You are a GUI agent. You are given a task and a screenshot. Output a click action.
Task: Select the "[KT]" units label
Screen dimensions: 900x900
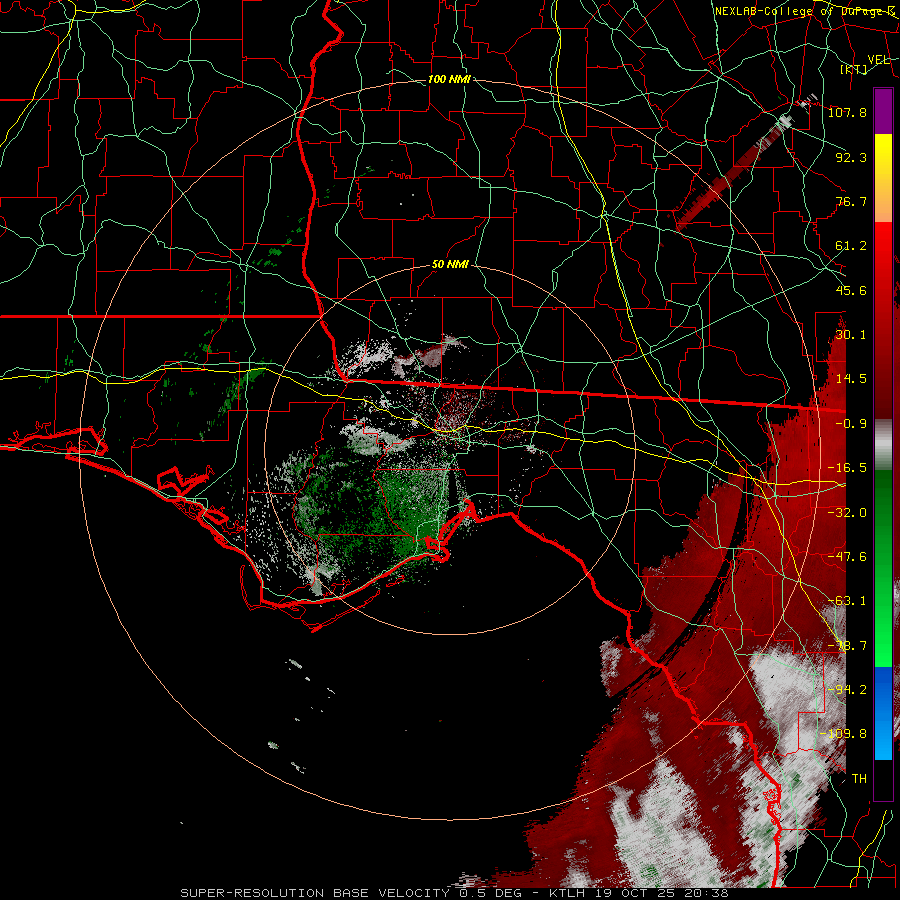853,69
